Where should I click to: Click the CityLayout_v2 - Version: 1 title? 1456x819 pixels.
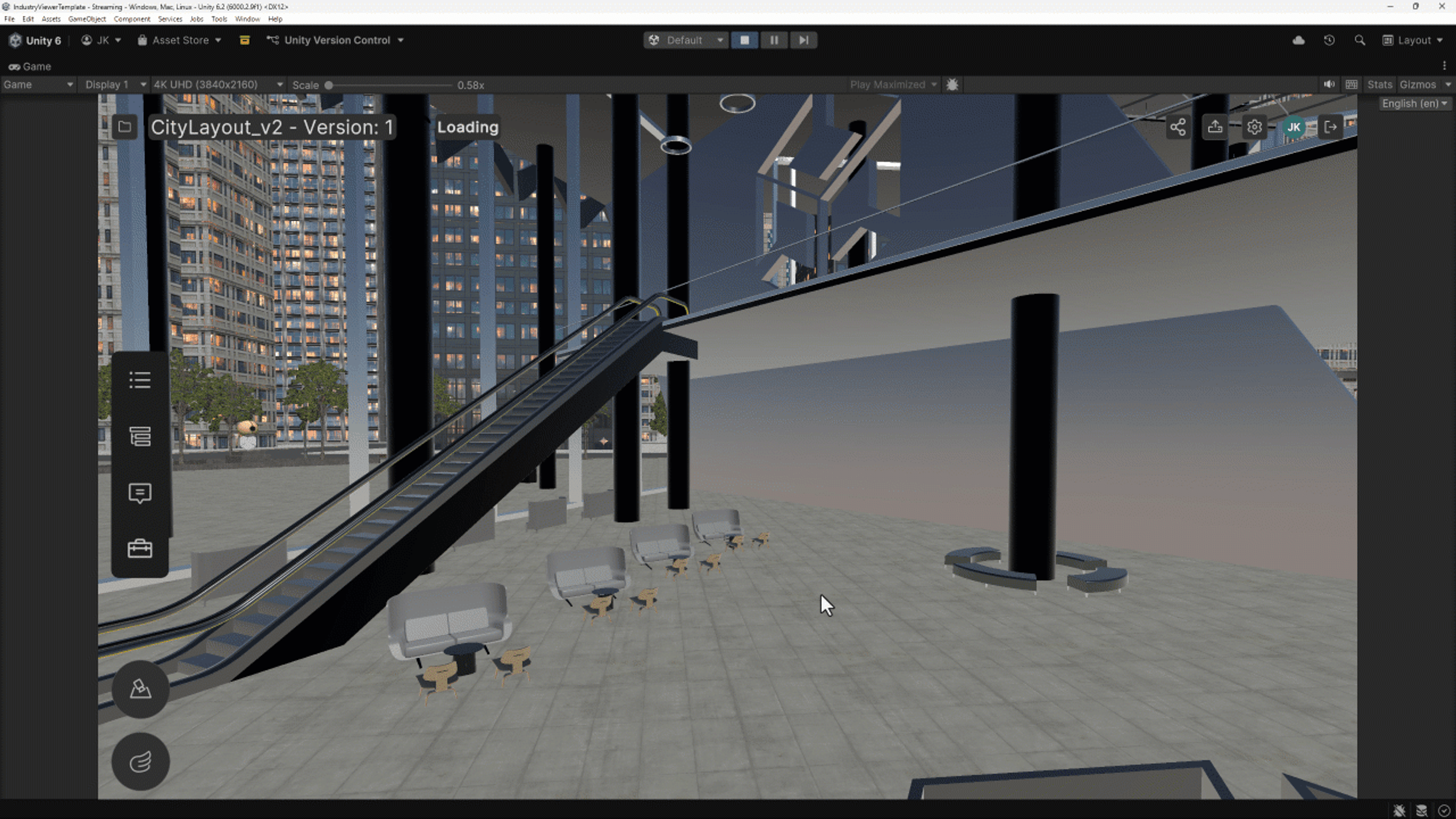click(272, 127)
